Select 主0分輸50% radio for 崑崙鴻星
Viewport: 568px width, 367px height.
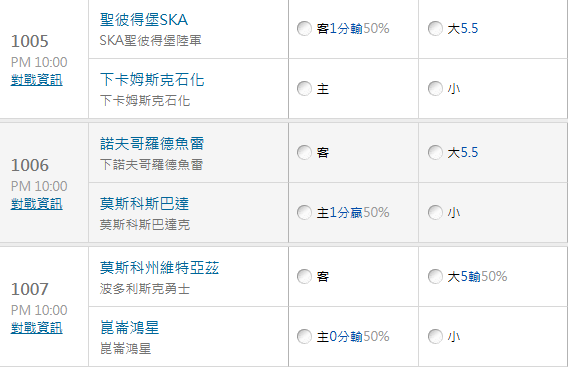coord(304,337)
